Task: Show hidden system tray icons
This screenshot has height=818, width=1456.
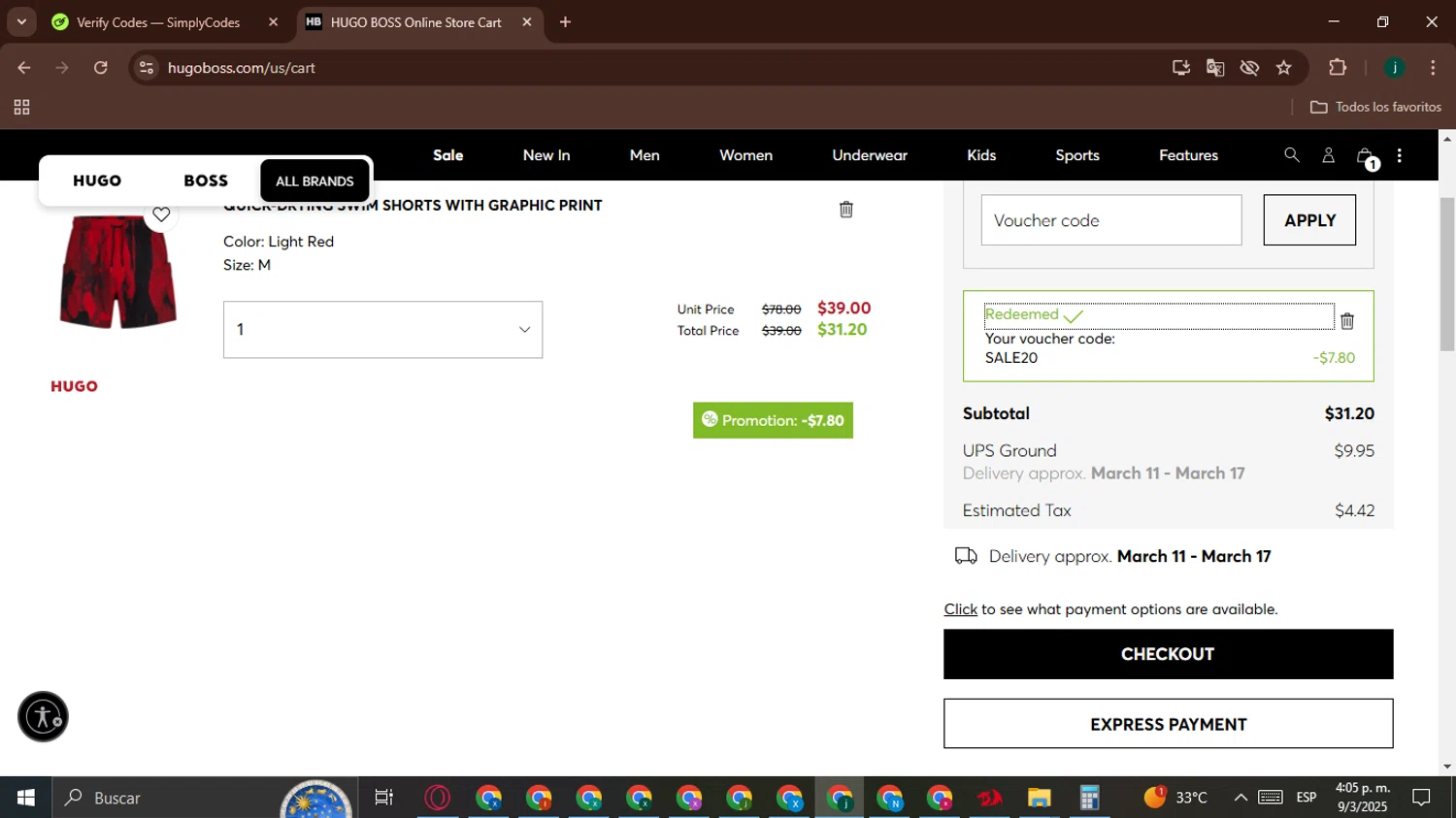Action: [1241, 798]
